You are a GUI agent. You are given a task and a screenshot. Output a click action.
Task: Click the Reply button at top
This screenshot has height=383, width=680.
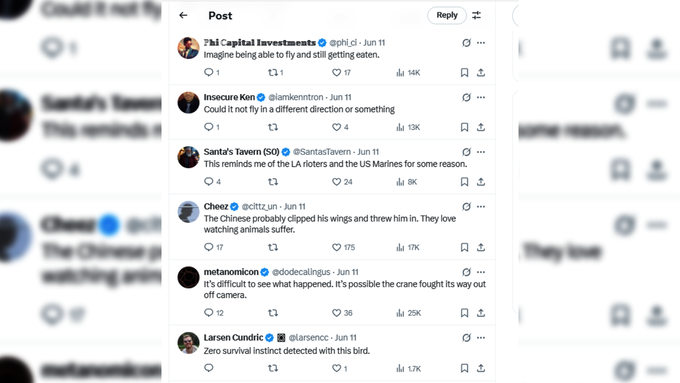[447, 15]
